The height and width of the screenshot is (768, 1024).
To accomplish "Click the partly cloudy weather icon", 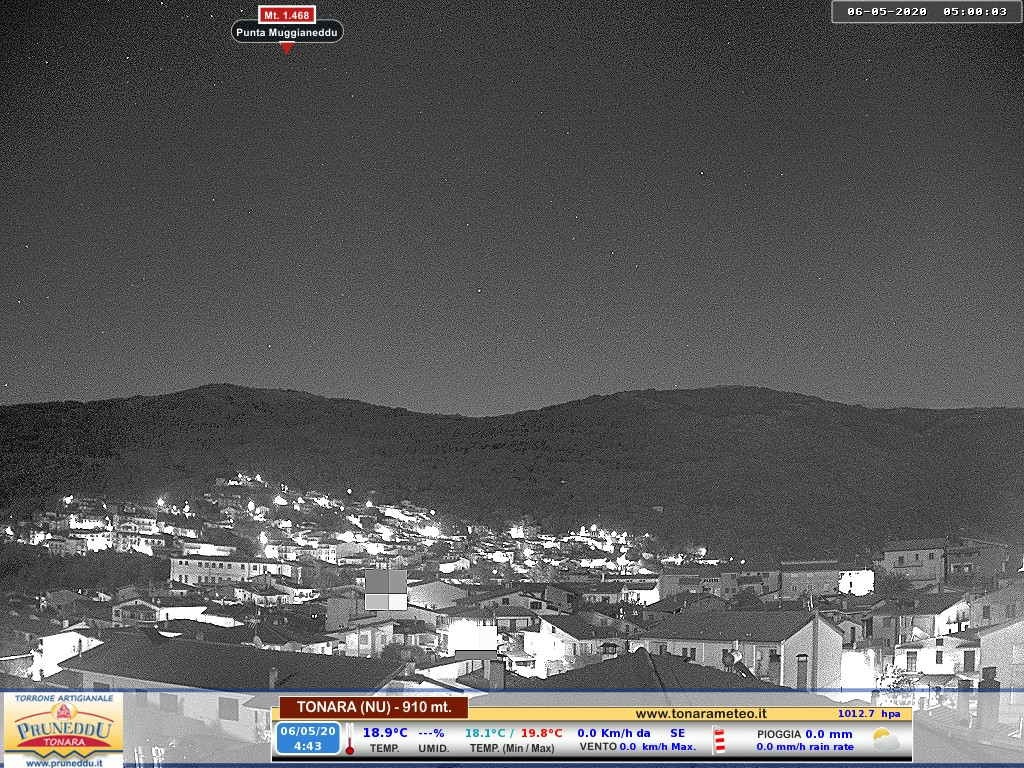I will pyautogui.click(x=885, y=740).
